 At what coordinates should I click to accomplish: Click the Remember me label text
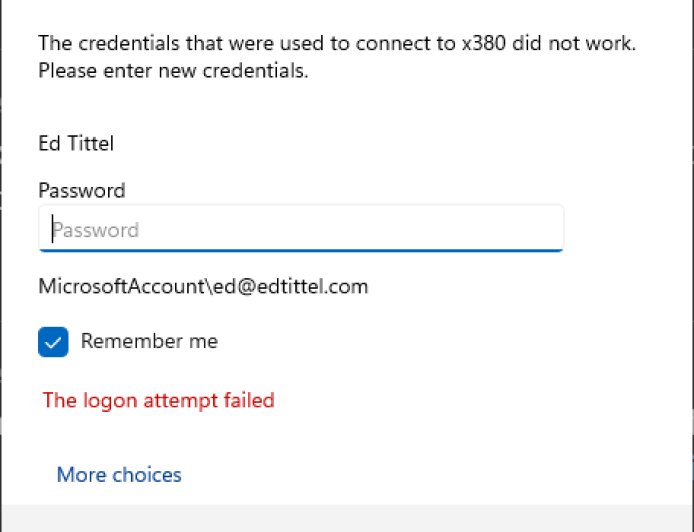pyautogui.click(x=149, y=341)
